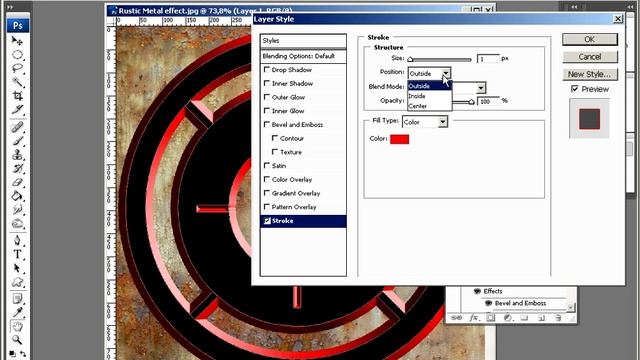Select the Clone Stamp tool
The width and height of the screenshot is (640, 360).
point(17,155)
